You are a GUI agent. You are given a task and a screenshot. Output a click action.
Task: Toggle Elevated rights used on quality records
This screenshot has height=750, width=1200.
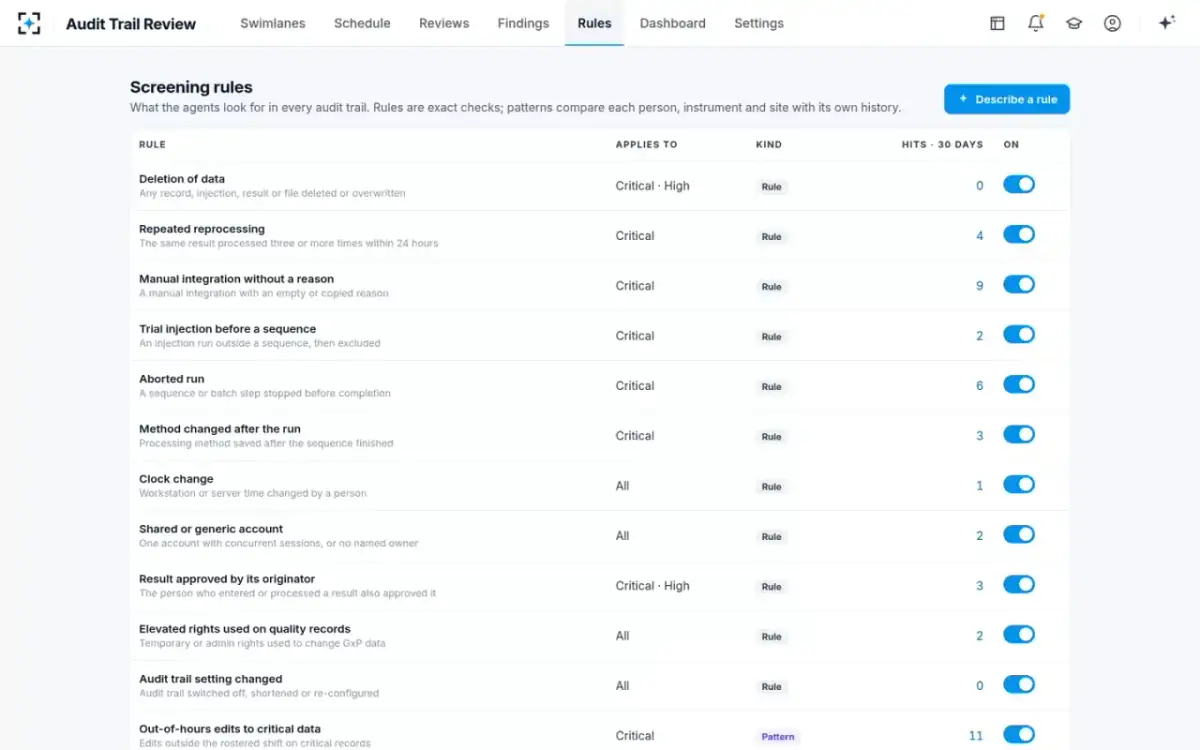1019,635
